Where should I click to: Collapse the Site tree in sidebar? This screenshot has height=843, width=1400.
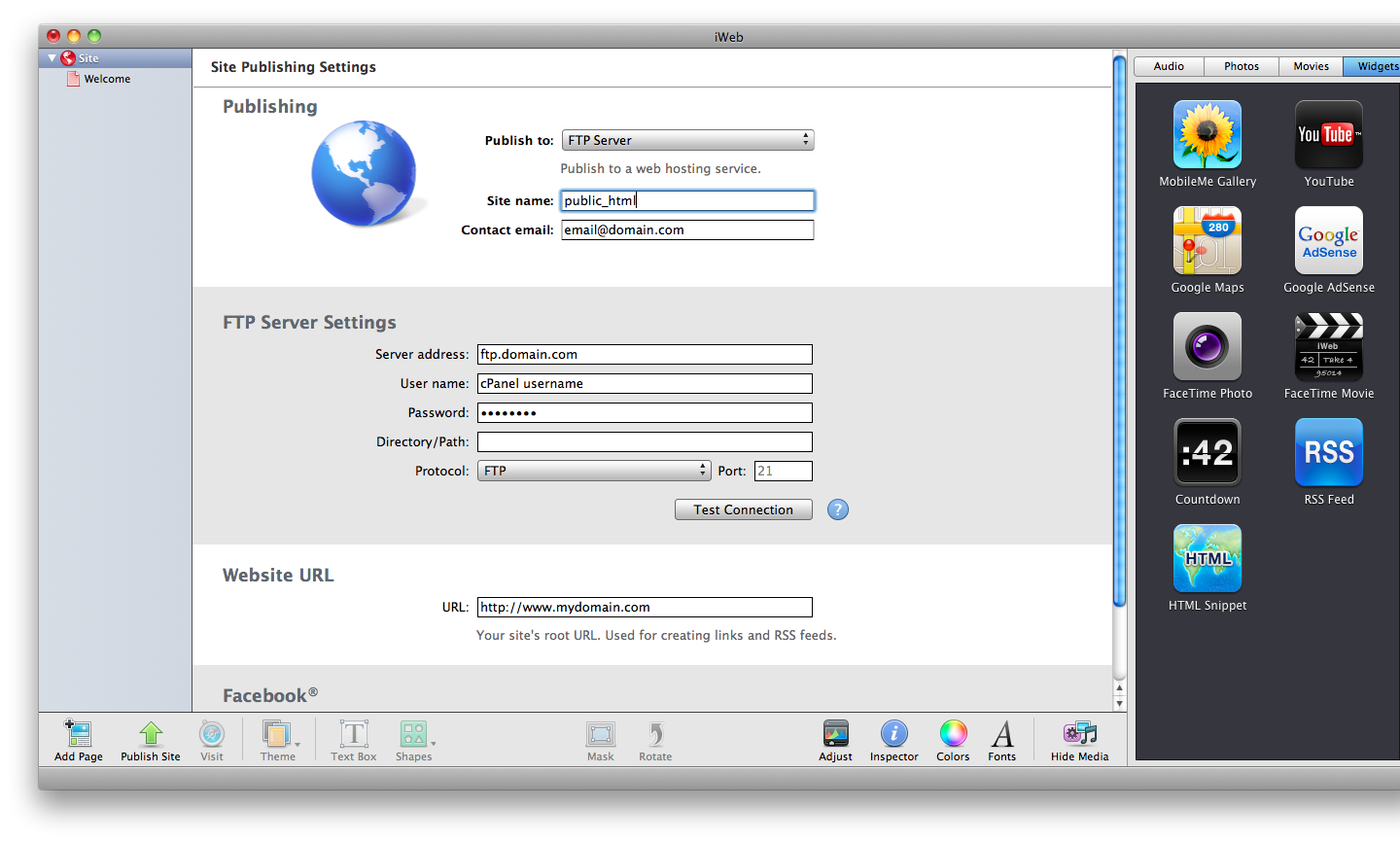[x=52, y=58]
